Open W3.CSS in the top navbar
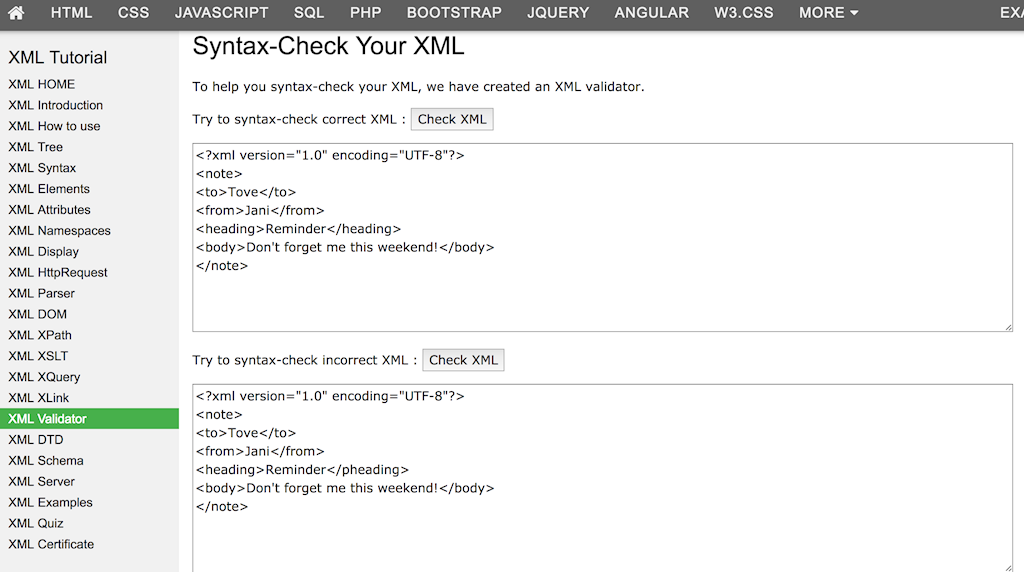Viewport: 1024px width, 572px height. 743,13
